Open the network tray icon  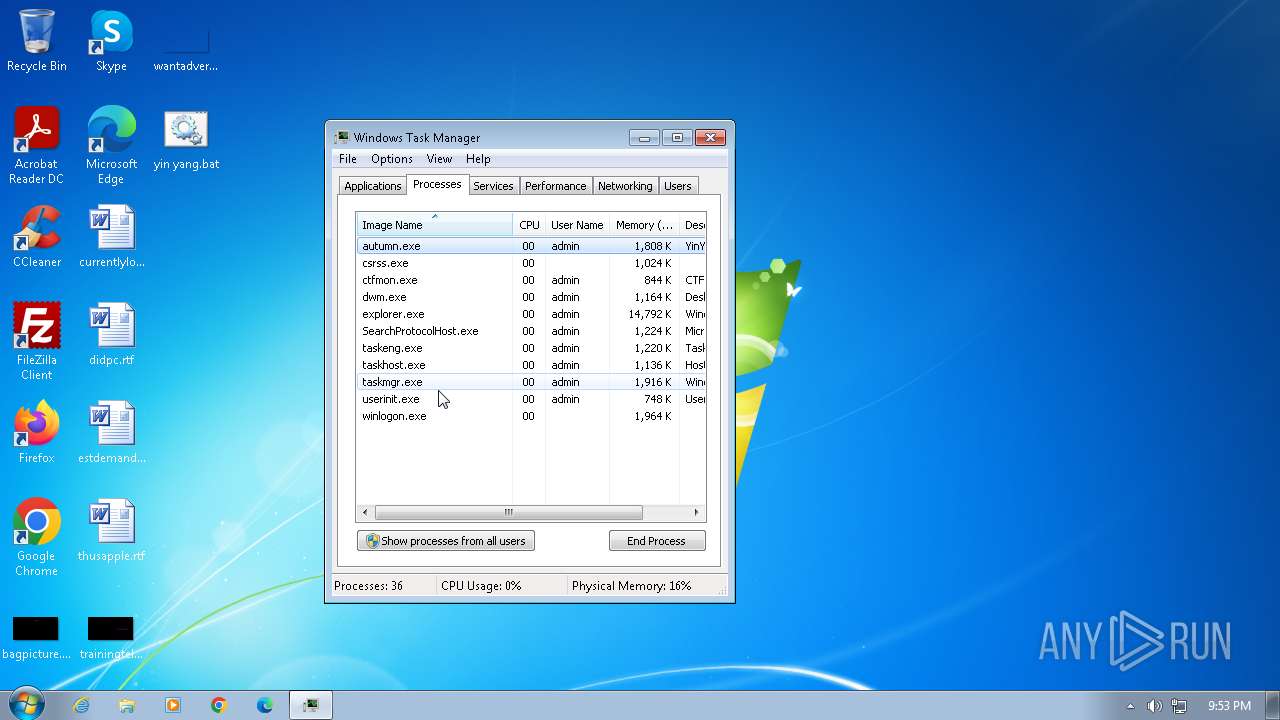point(1179,706)
